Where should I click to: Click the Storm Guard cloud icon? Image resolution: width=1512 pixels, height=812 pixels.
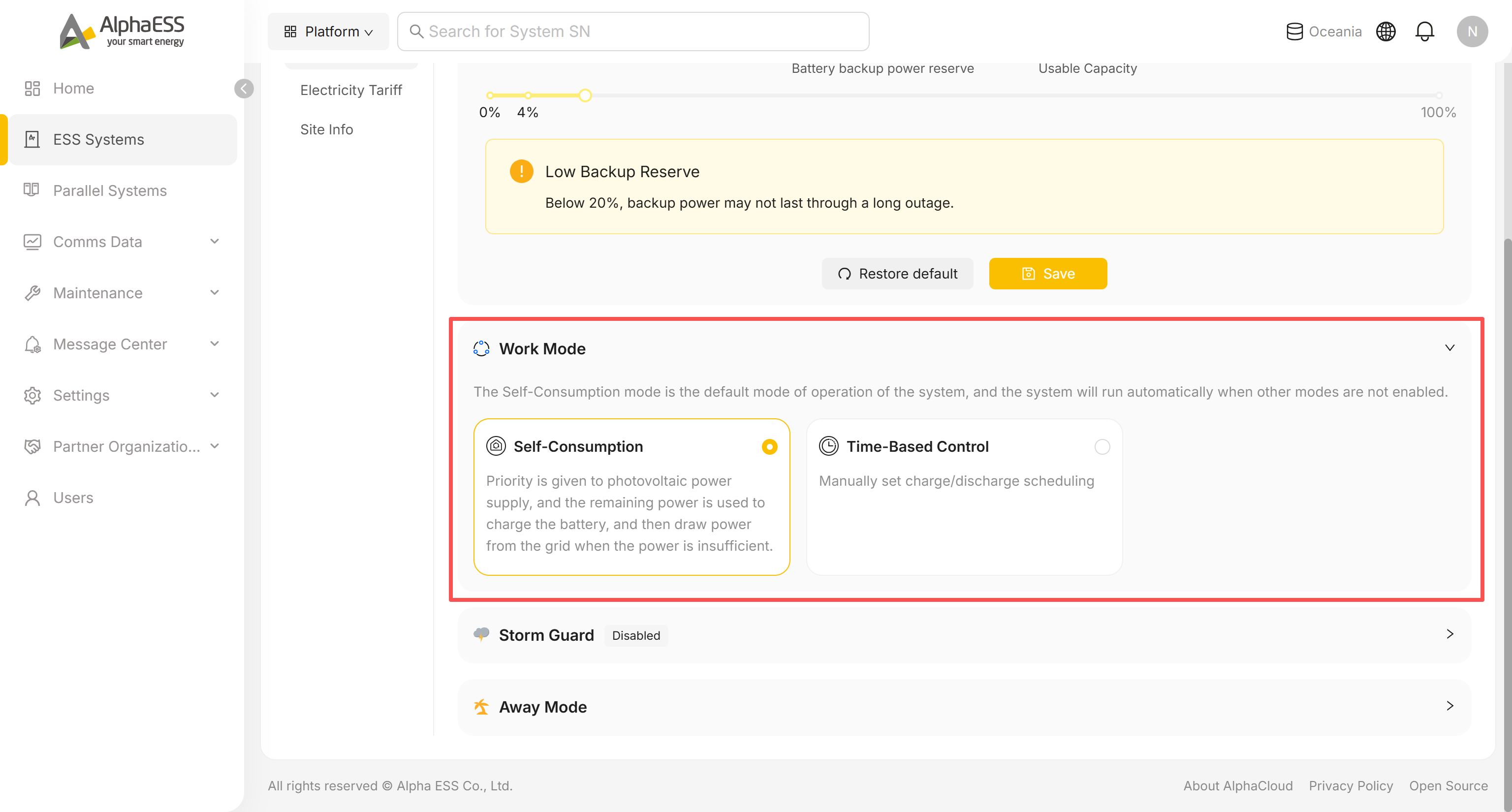(481, 634)
